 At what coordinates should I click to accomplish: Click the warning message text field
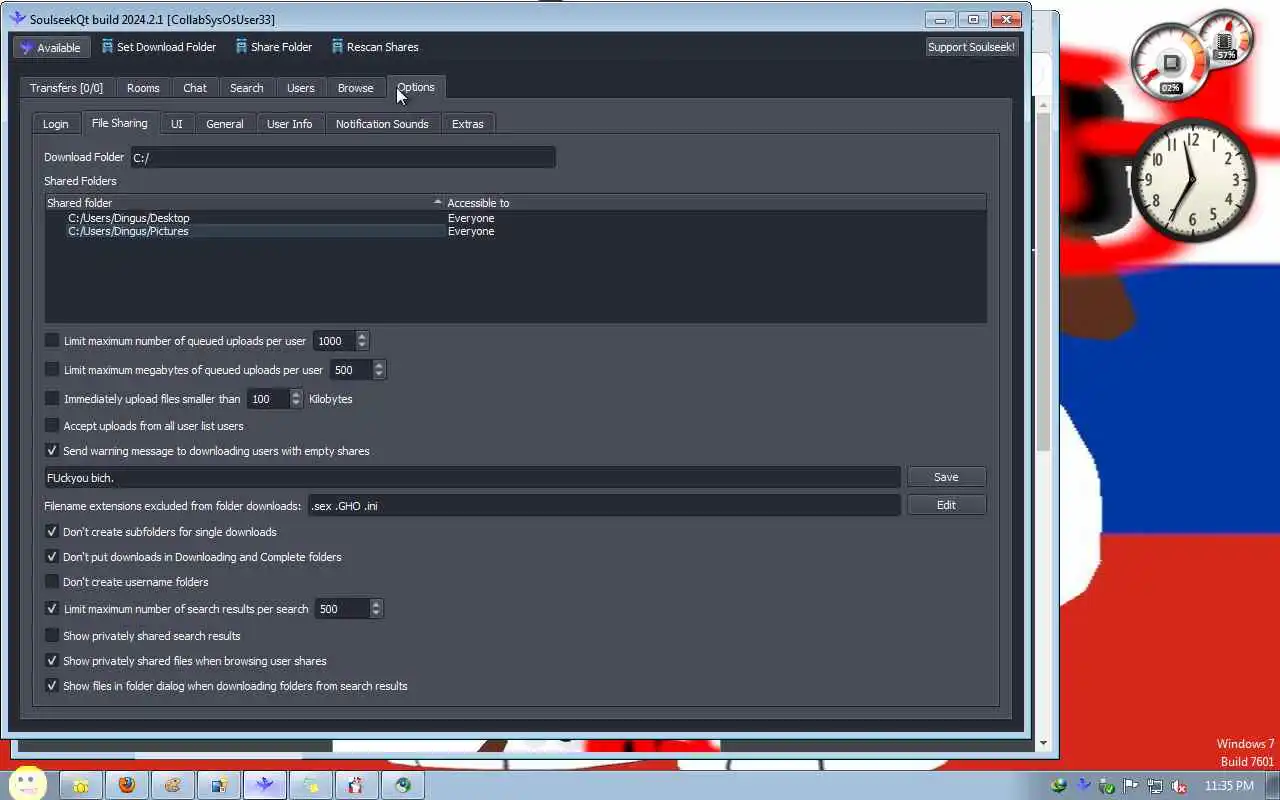472,478
